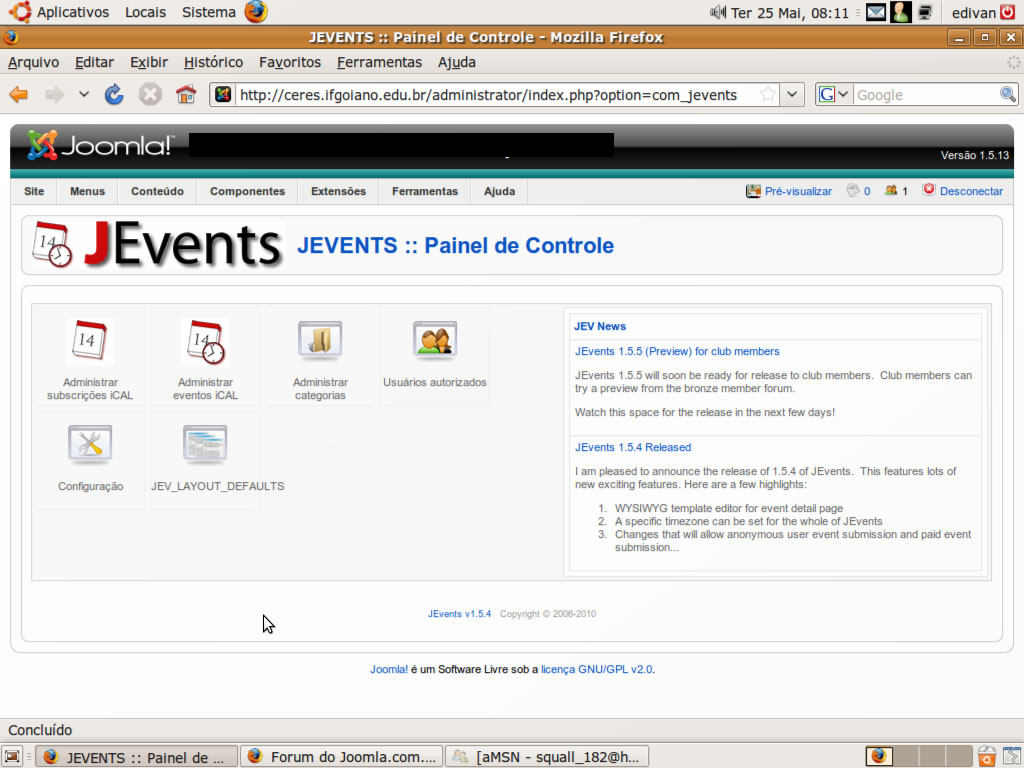Open Locais menu in top panel
The height and width of the screenshot is (768, 1024).
[x=146, y=12]
